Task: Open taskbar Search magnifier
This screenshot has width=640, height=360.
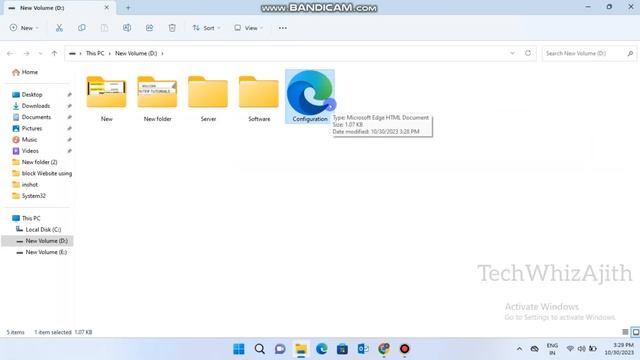Action: (260, 349)
